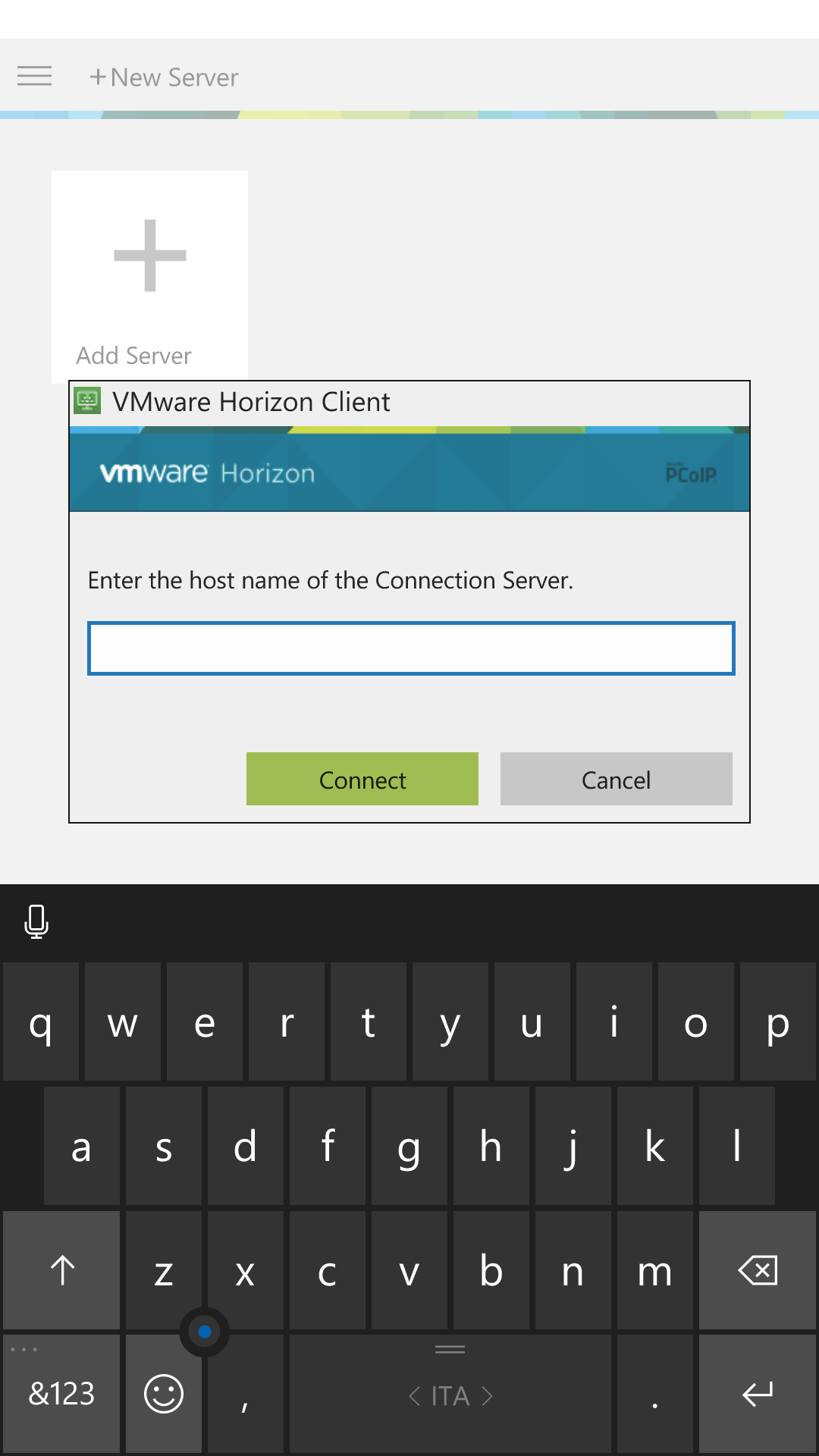Click the VMware Horizon Client title text
The height and width of the screenshot is (1456, 819).
click(251, 402)
